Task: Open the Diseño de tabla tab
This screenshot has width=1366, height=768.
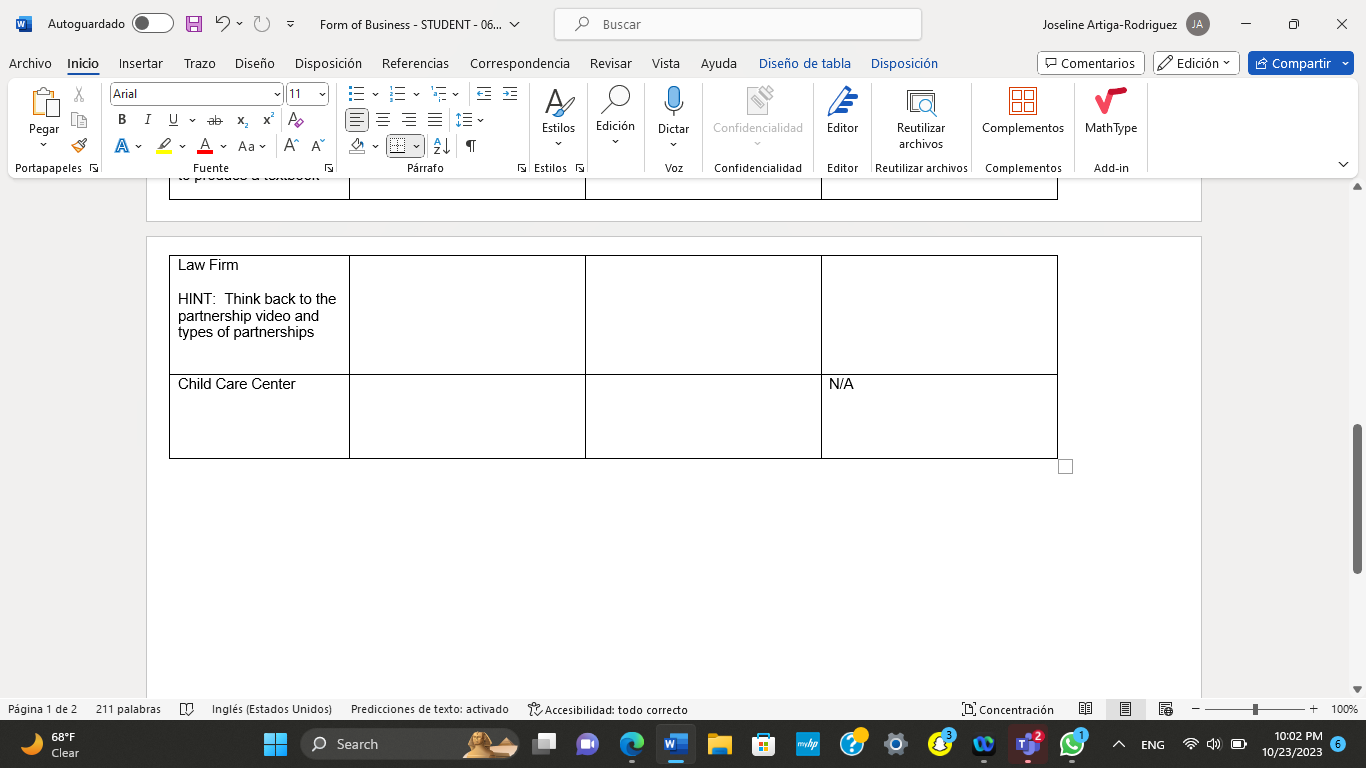Action: 804,63
